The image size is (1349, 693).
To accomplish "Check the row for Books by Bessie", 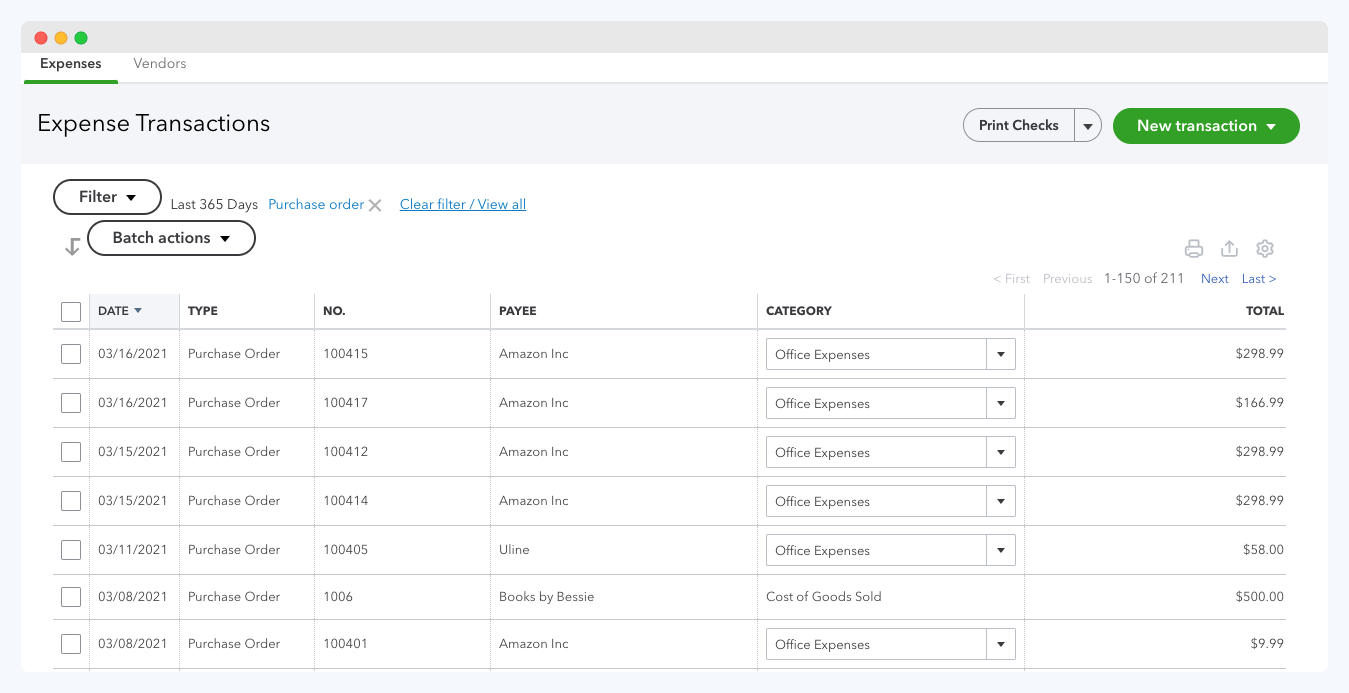I will click(x=70, y=596).
